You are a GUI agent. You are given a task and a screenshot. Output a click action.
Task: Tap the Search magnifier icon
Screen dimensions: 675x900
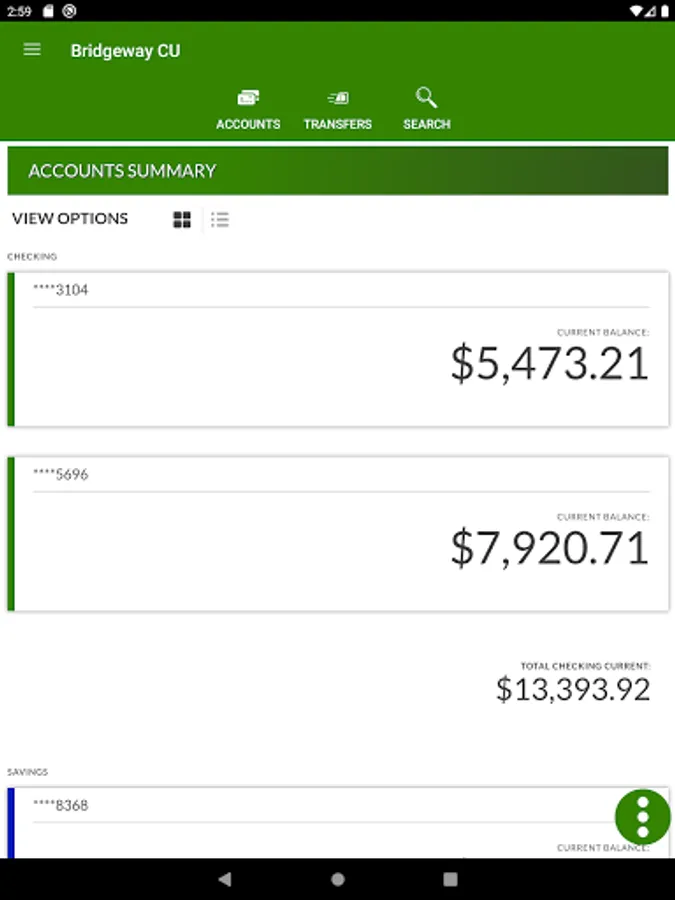pos(427,97)
